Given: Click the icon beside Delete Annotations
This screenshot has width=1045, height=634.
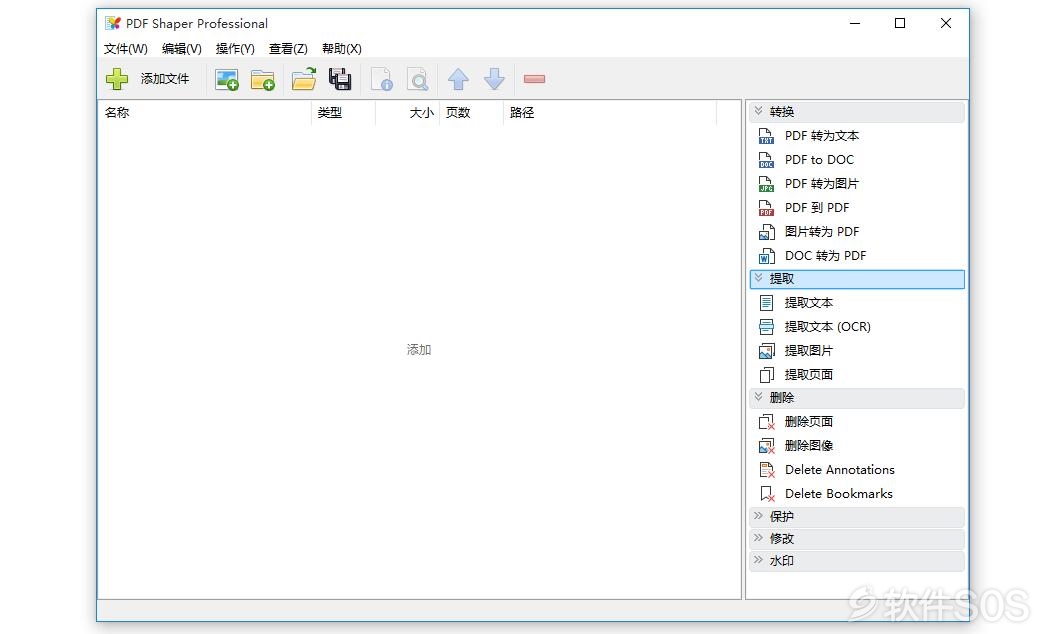Looking at the screenshot, I should pos(766,470).
